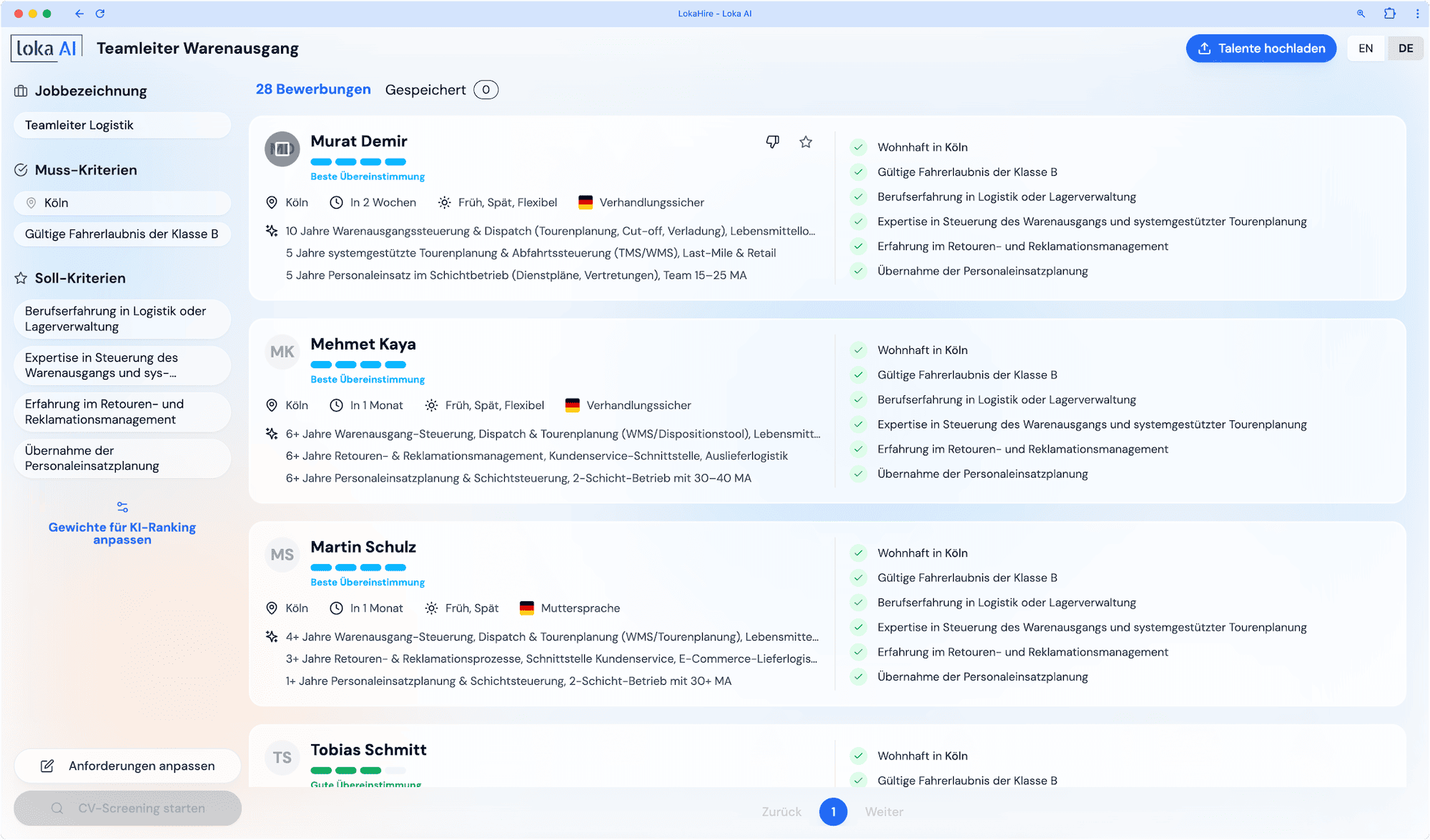Click the Teamleiter Logistik input field

pos(122,124)
